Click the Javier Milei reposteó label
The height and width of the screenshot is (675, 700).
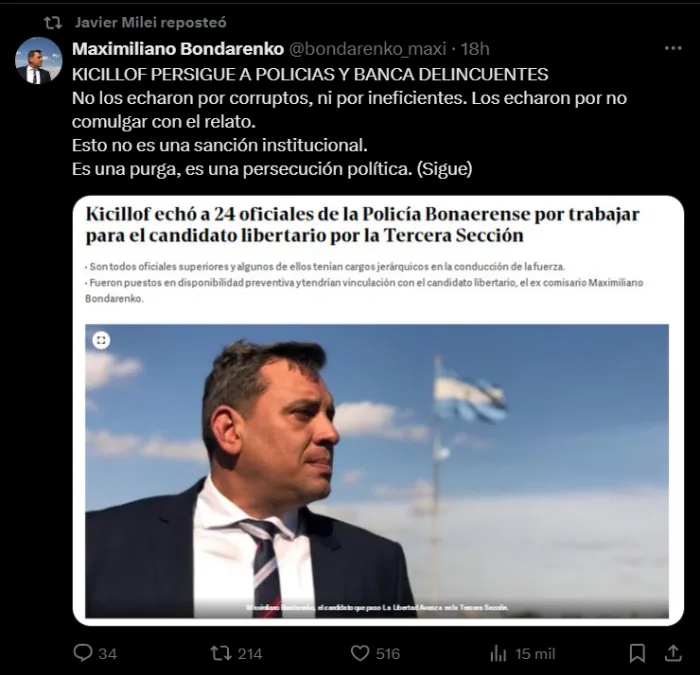tap(150, 22)
